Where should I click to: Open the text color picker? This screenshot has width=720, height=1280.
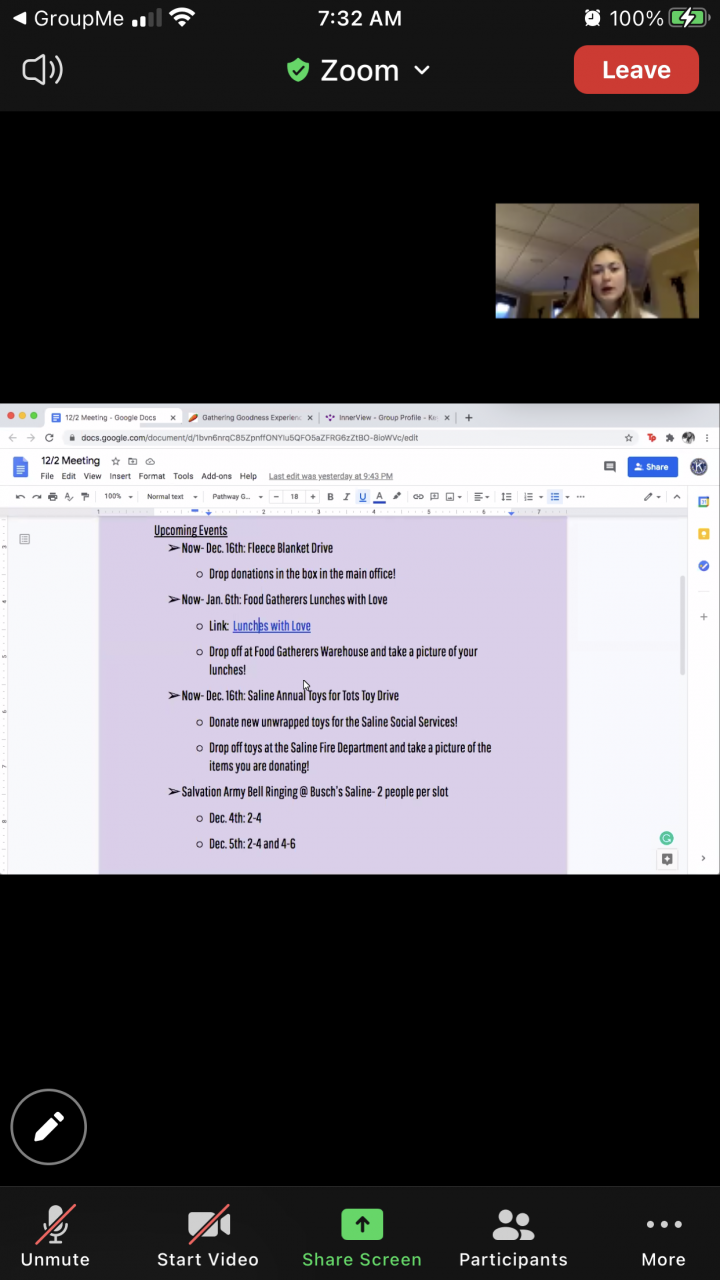379,497
